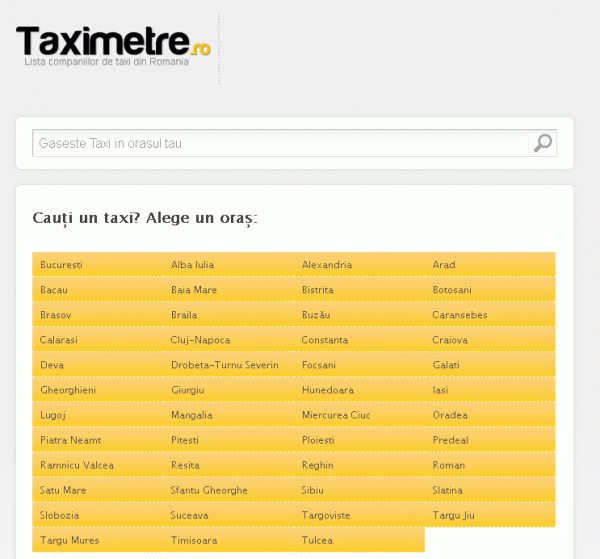Open the Craiova taxi page
The height and width of the screenshot is (559, 600).
(x=449, y=340)
